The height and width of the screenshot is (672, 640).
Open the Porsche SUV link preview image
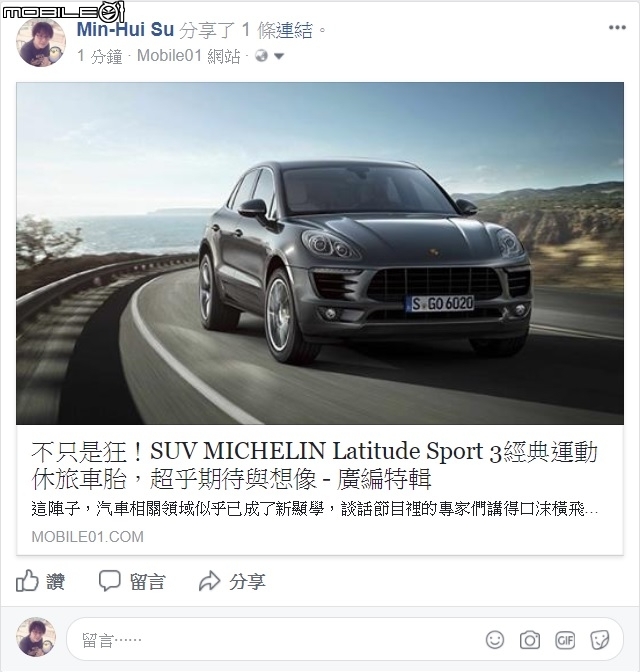click(320, 253)
